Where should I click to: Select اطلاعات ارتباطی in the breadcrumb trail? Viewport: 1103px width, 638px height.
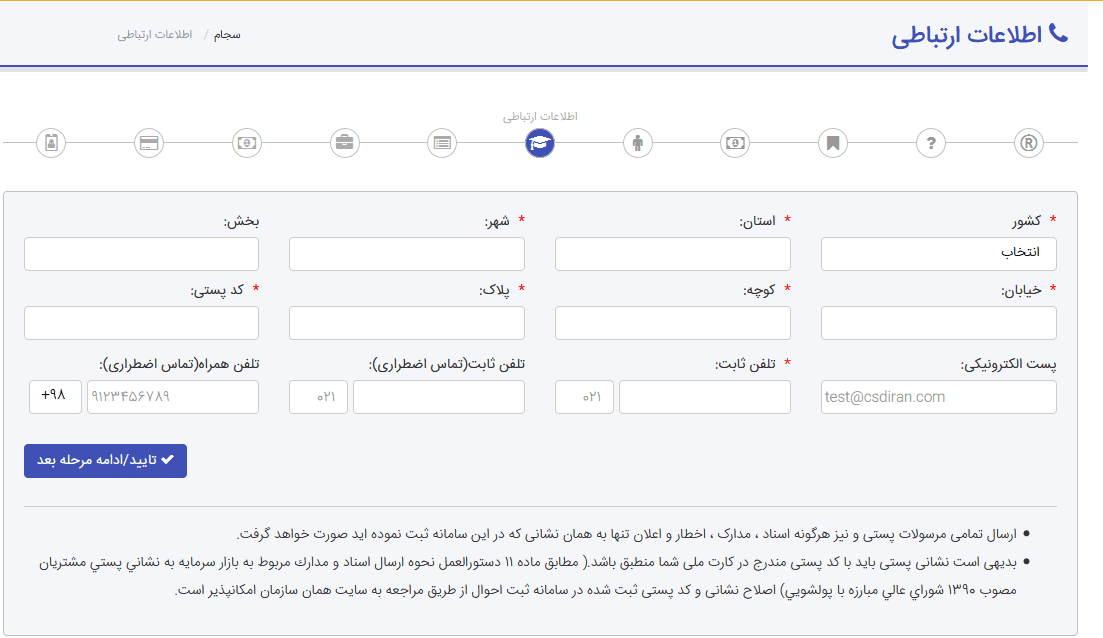tap(152, 33)
